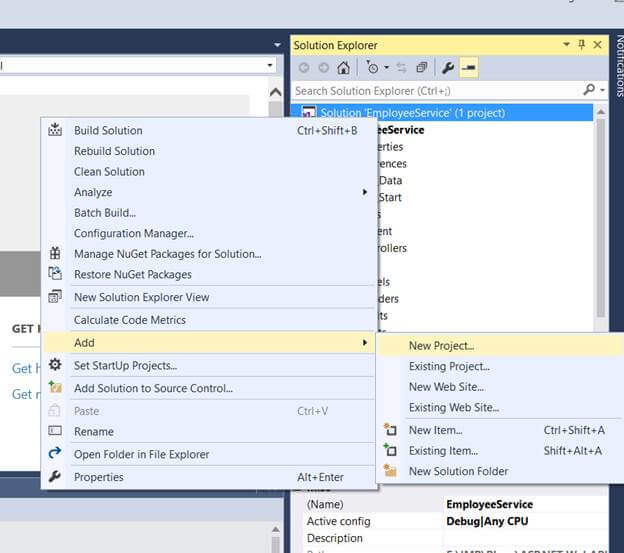Image resolution: width=624 pixels, height=553 pixels.
Task: Expand the Analyze submenu arrow
Action: pyautogui.click(x=365, y=192)
